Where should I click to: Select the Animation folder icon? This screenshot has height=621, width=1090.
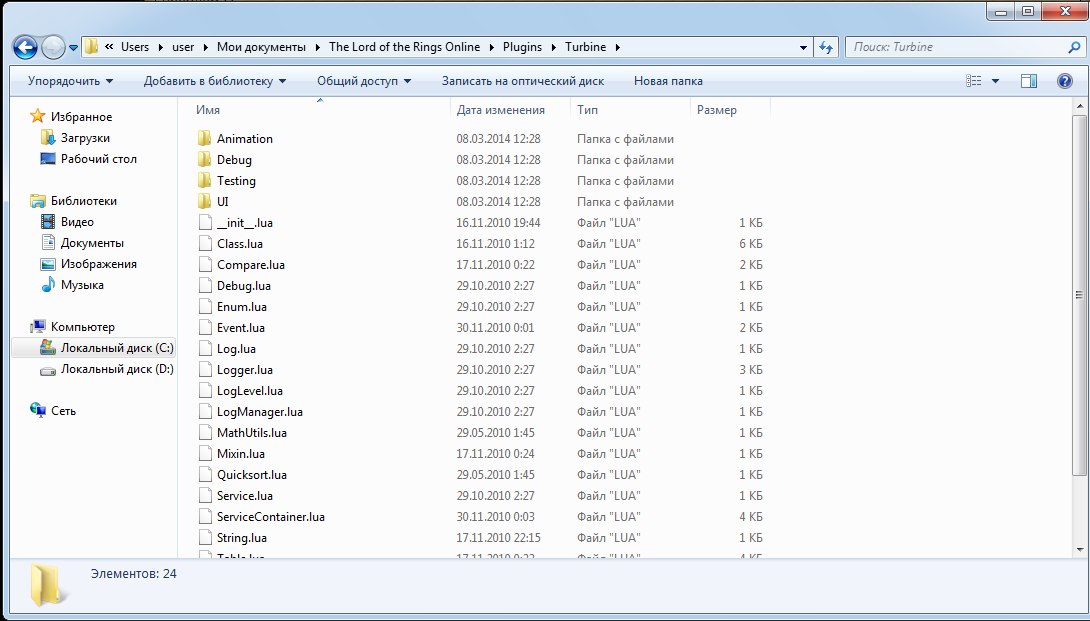204,139
